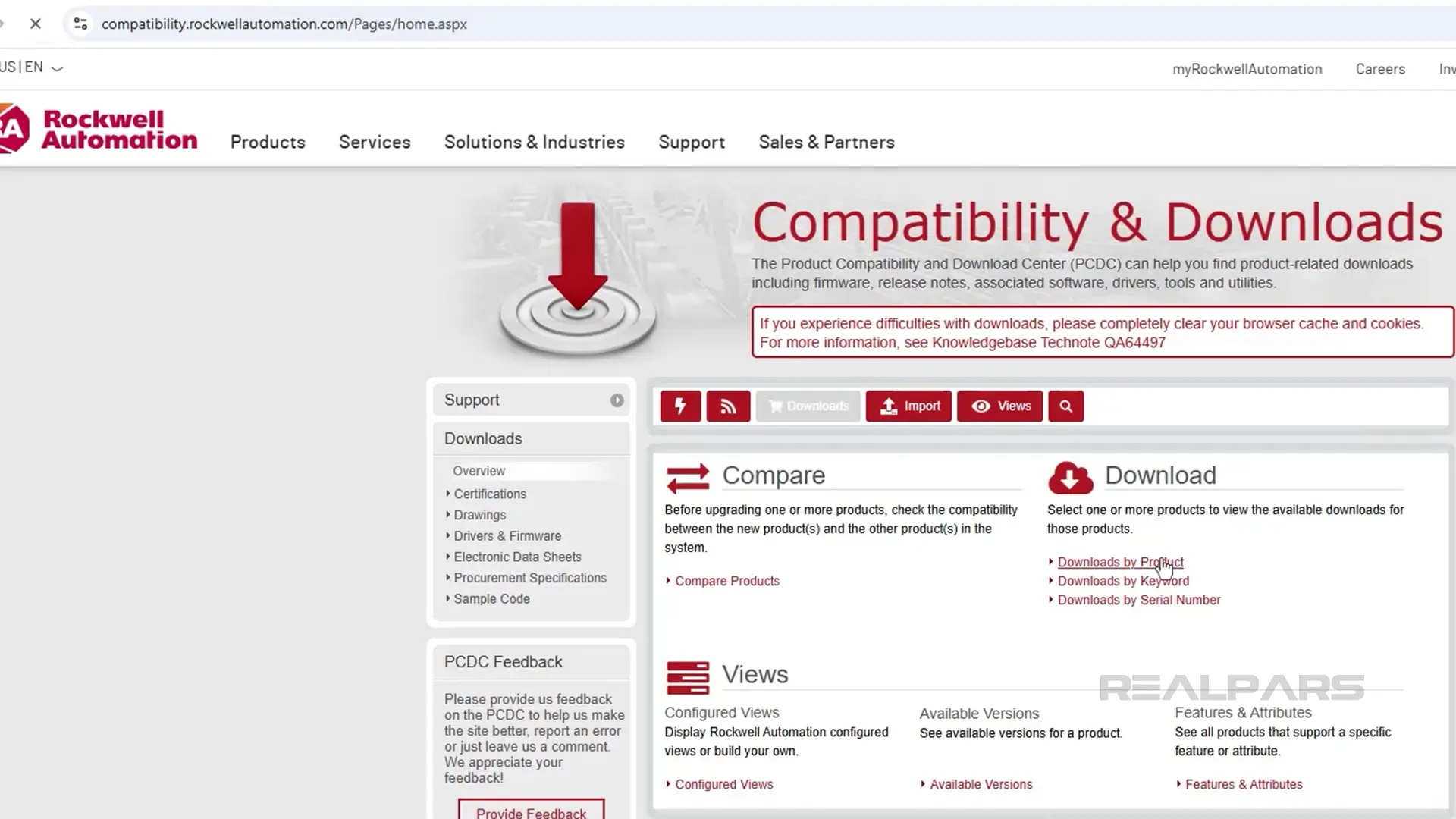Viewport: 1456px width, 819px height.
Task: Click the Rockwell Automation logo
Action: (99, 129)
